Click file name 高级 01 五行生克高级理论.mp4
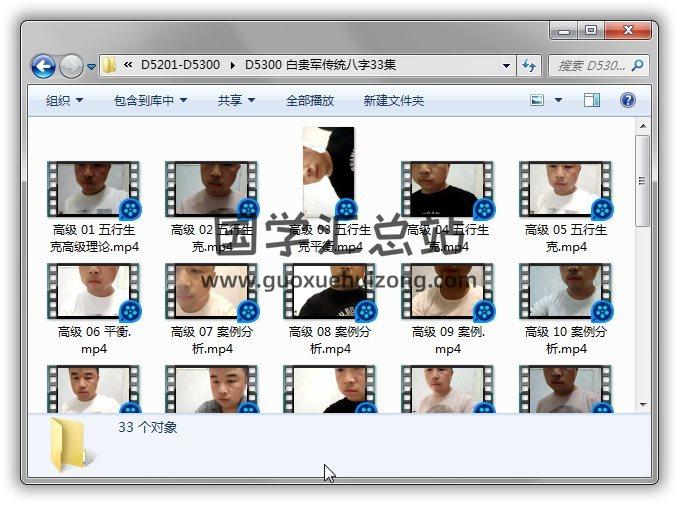Viewport: 679px width, 505px height. pyautogui.click(x=94, y=238)
